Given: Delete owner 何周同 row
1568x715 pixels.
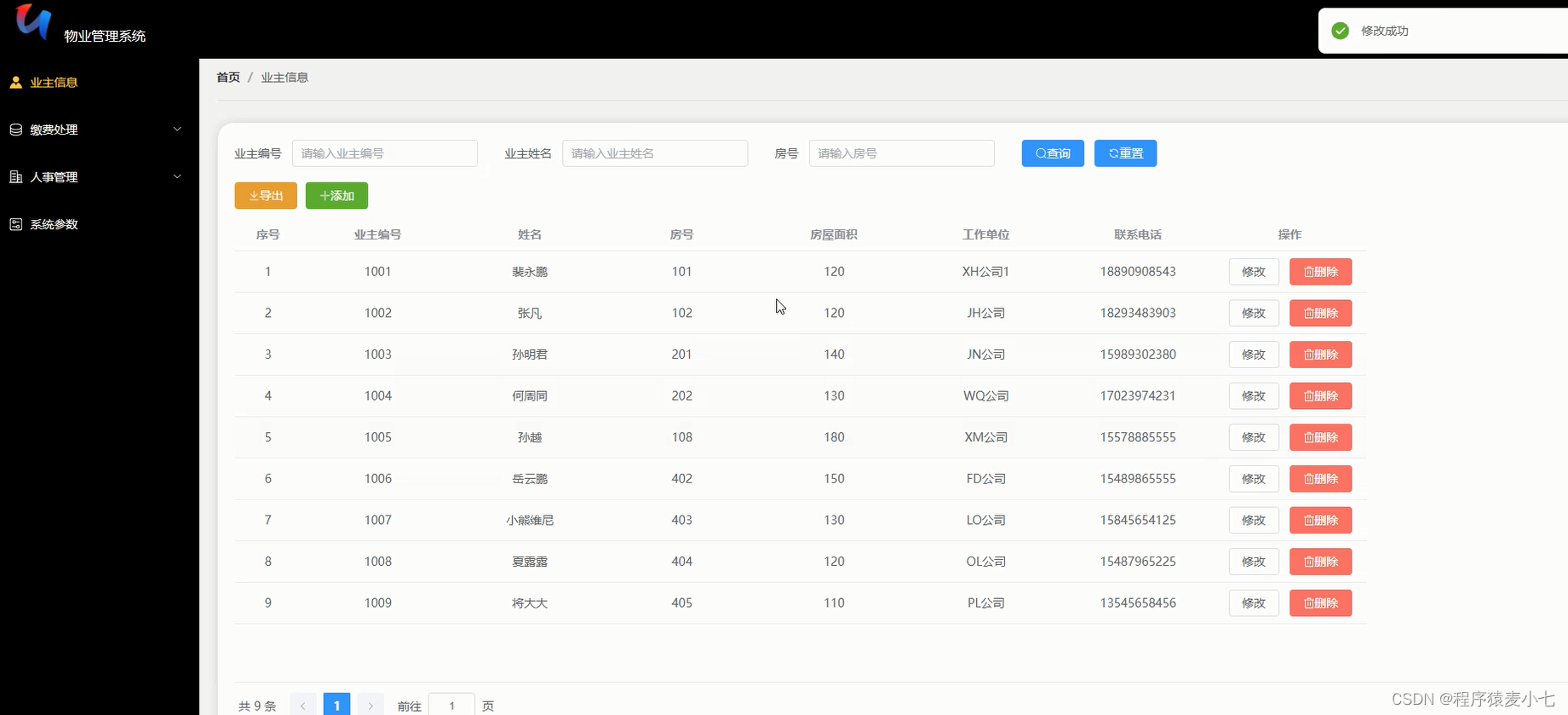Looking at the screenshot, I should (1320, 396).
